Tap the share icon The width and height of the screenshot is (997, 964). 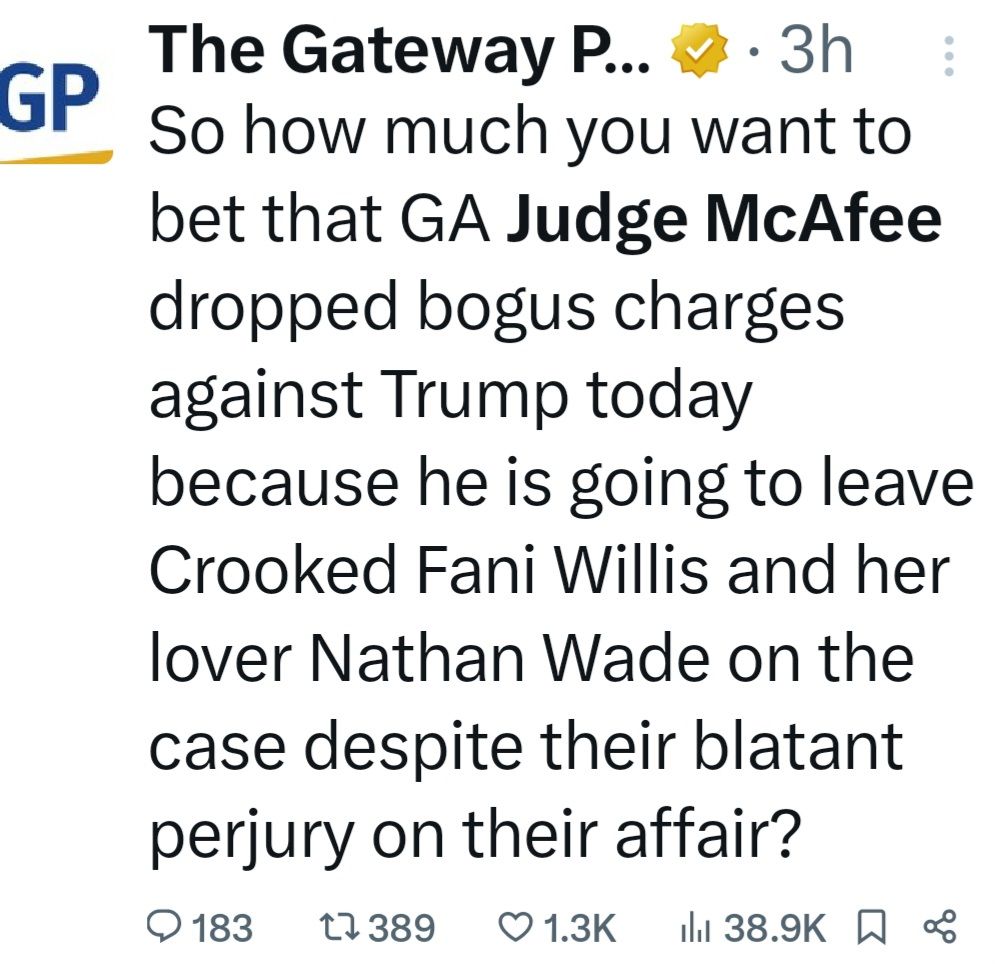[x=941, y=927]
